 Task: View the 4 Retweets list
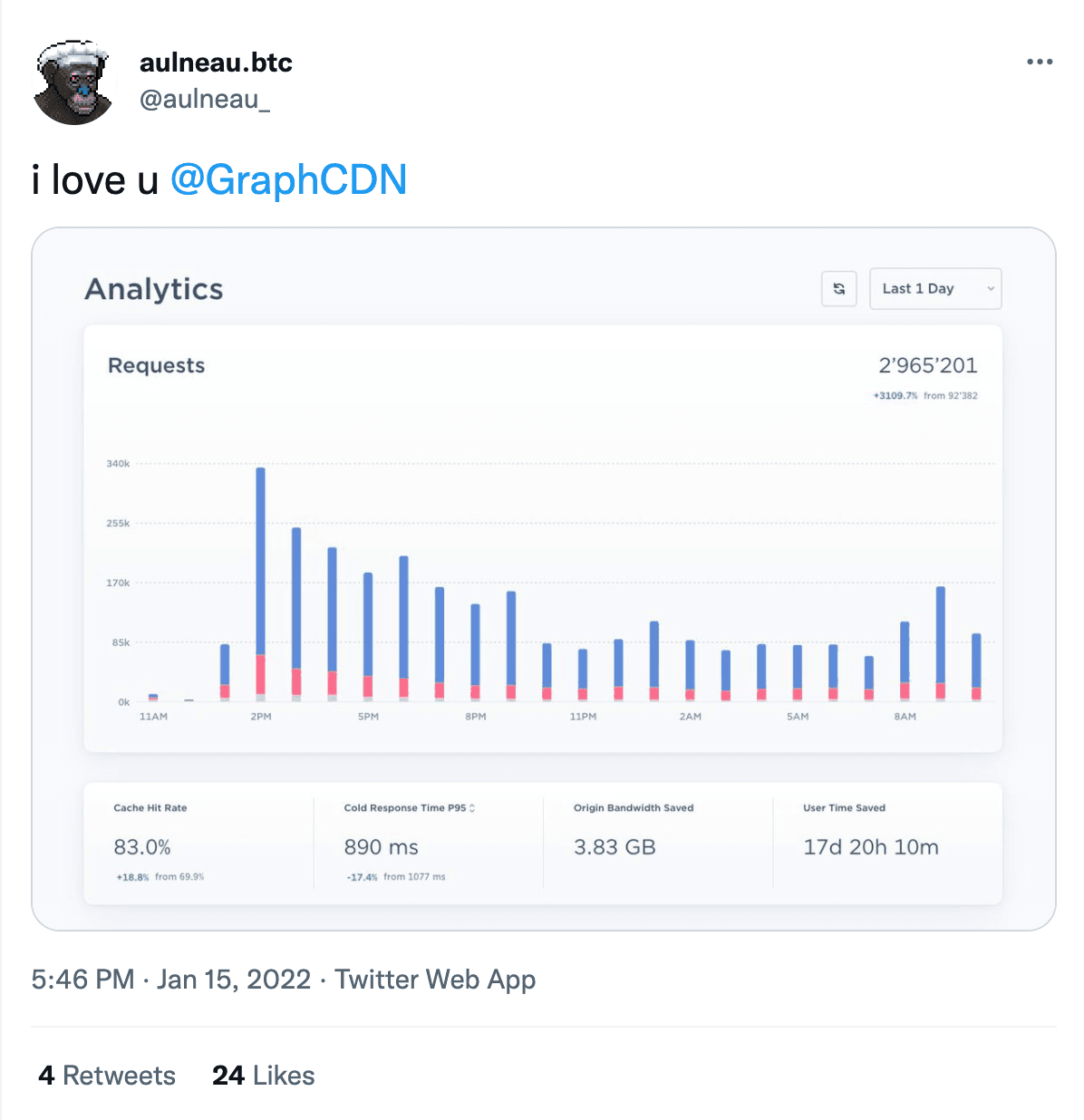point(107,1075)
